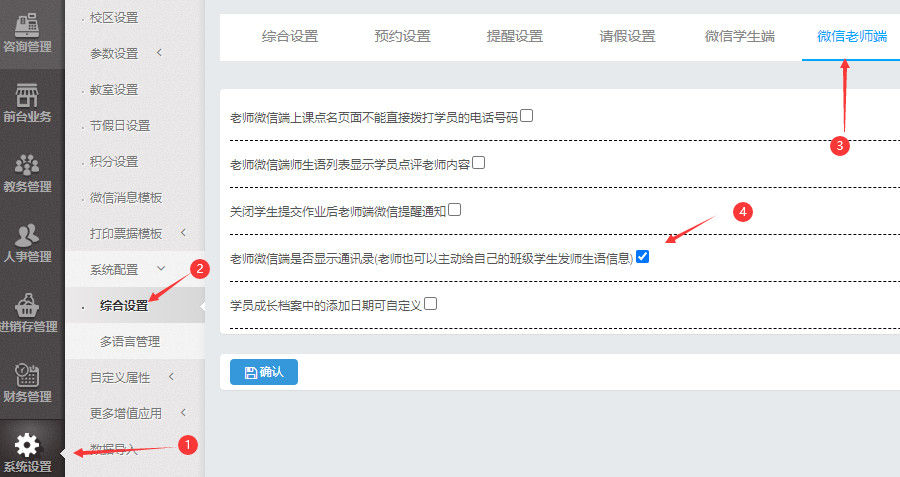Click the 关闭学生提交作业后老师端微信提醒通知 text
Viewport: 900px width, 477px height.
(x=338, y=212)
